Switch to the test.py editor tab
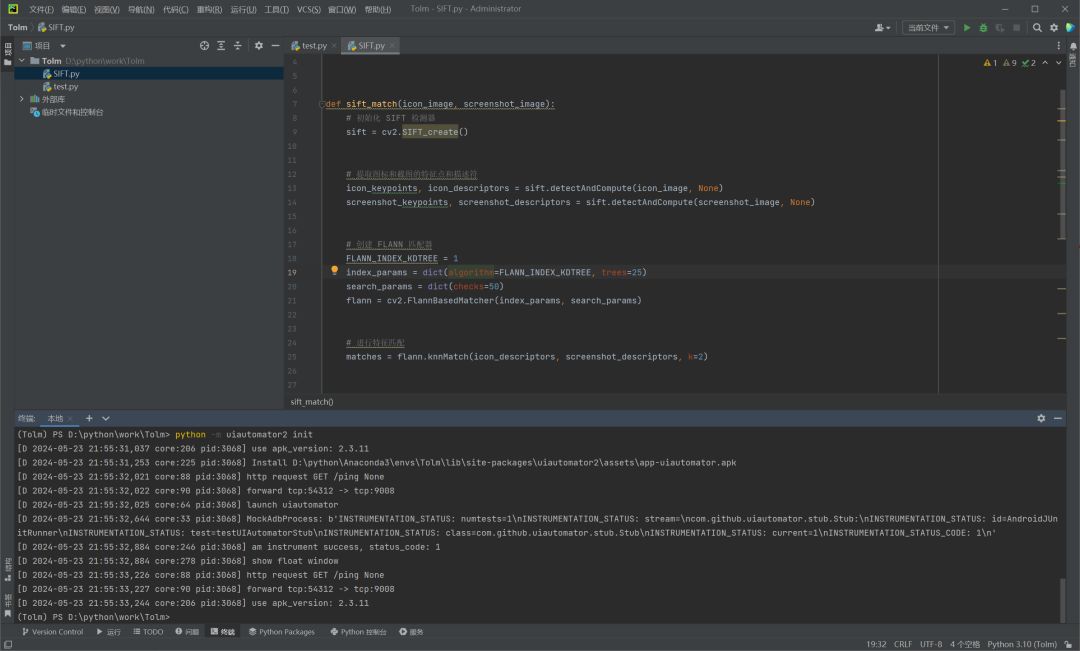Image resolution: width=1080 pixels, height=651 pixels. tap(313, 46)
